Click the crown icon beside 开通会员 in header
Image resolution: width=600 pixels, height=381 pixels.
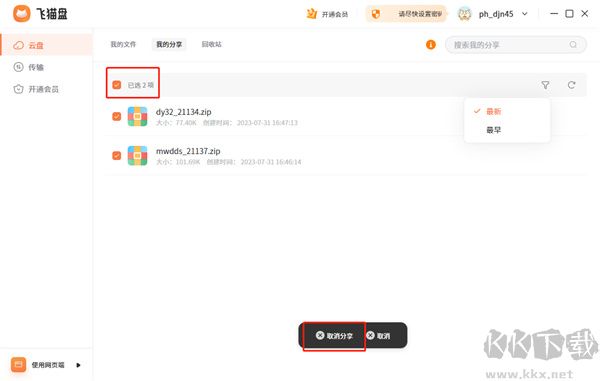point(311,14)
